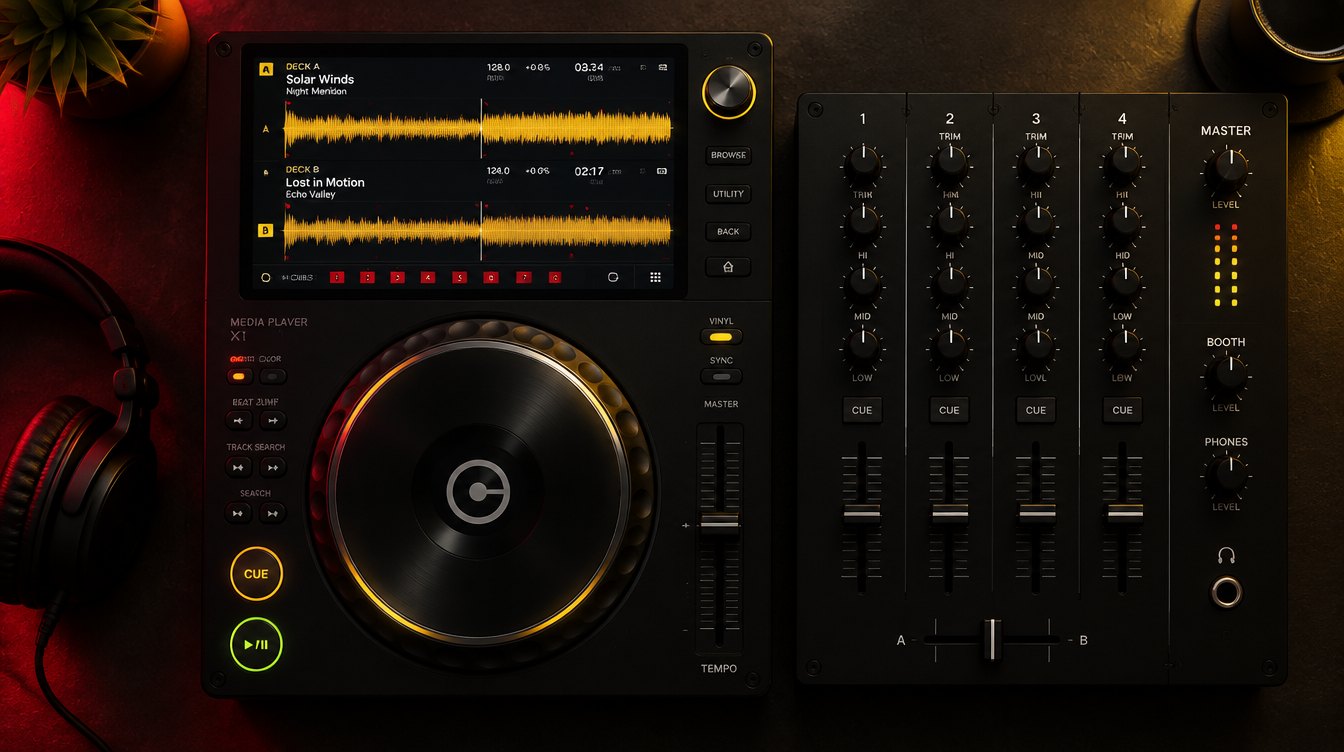Viewport: 1344px width, 752px height.
Task: Tap the rightmost small icon on Deck A header
Action: 662,68
